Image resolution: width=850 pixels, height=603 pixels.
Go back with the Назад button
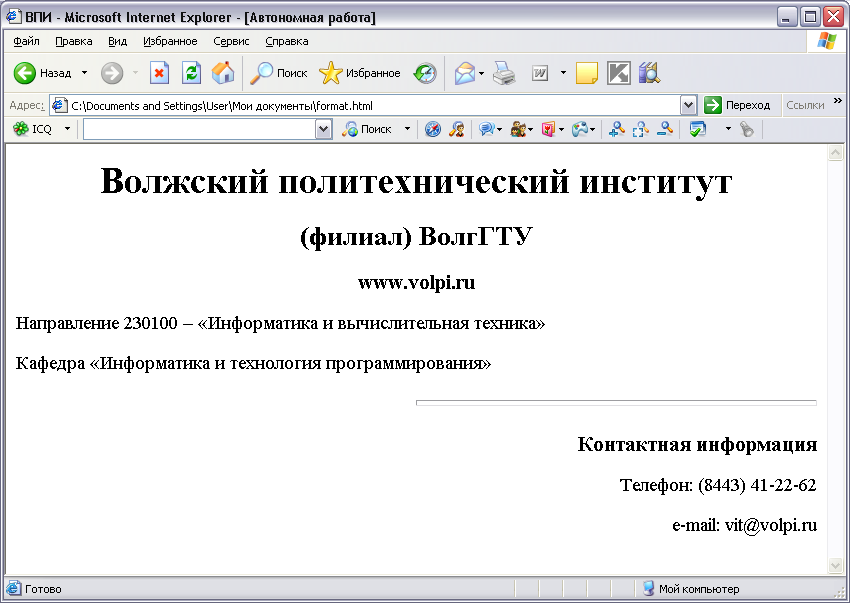click(x=42, y=73)
